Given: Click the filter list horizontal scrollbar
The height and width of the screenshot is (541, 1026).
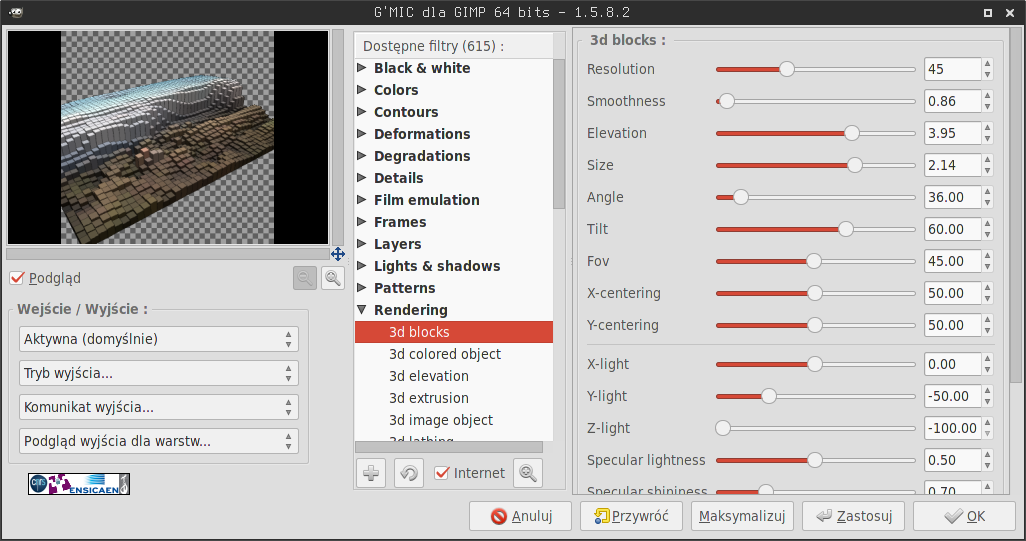Looking at the screenshot, I should [x=449, y=447].
